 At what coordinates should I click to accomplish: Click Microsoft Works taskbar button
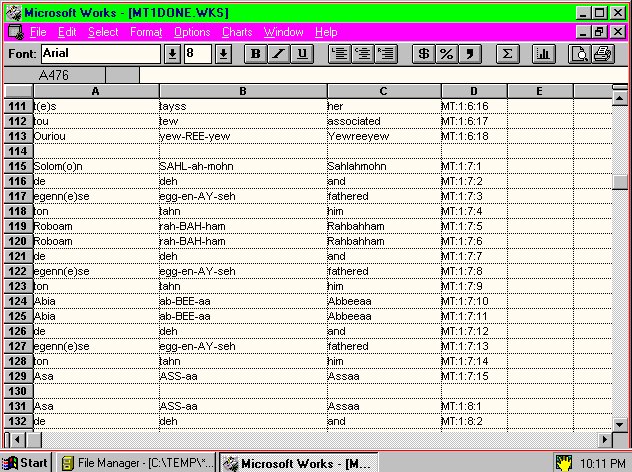pos(299,463)
